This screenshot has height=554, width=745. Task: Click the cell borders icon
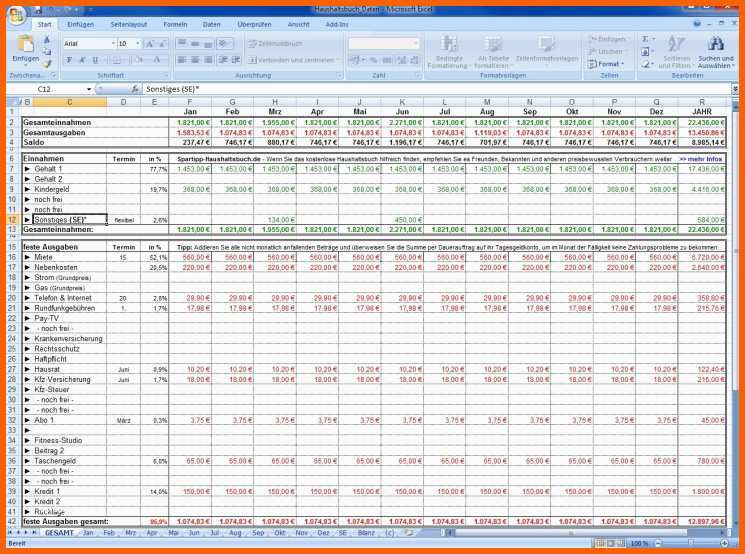tap(116, 60)
